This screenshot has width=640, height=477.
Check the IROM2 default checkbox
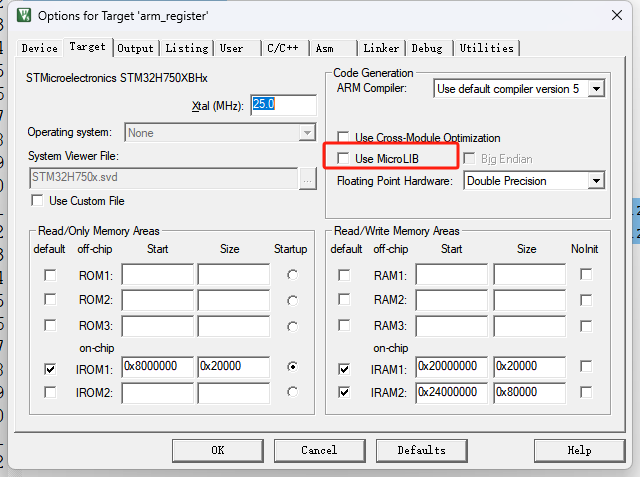(x=50, y=392)
